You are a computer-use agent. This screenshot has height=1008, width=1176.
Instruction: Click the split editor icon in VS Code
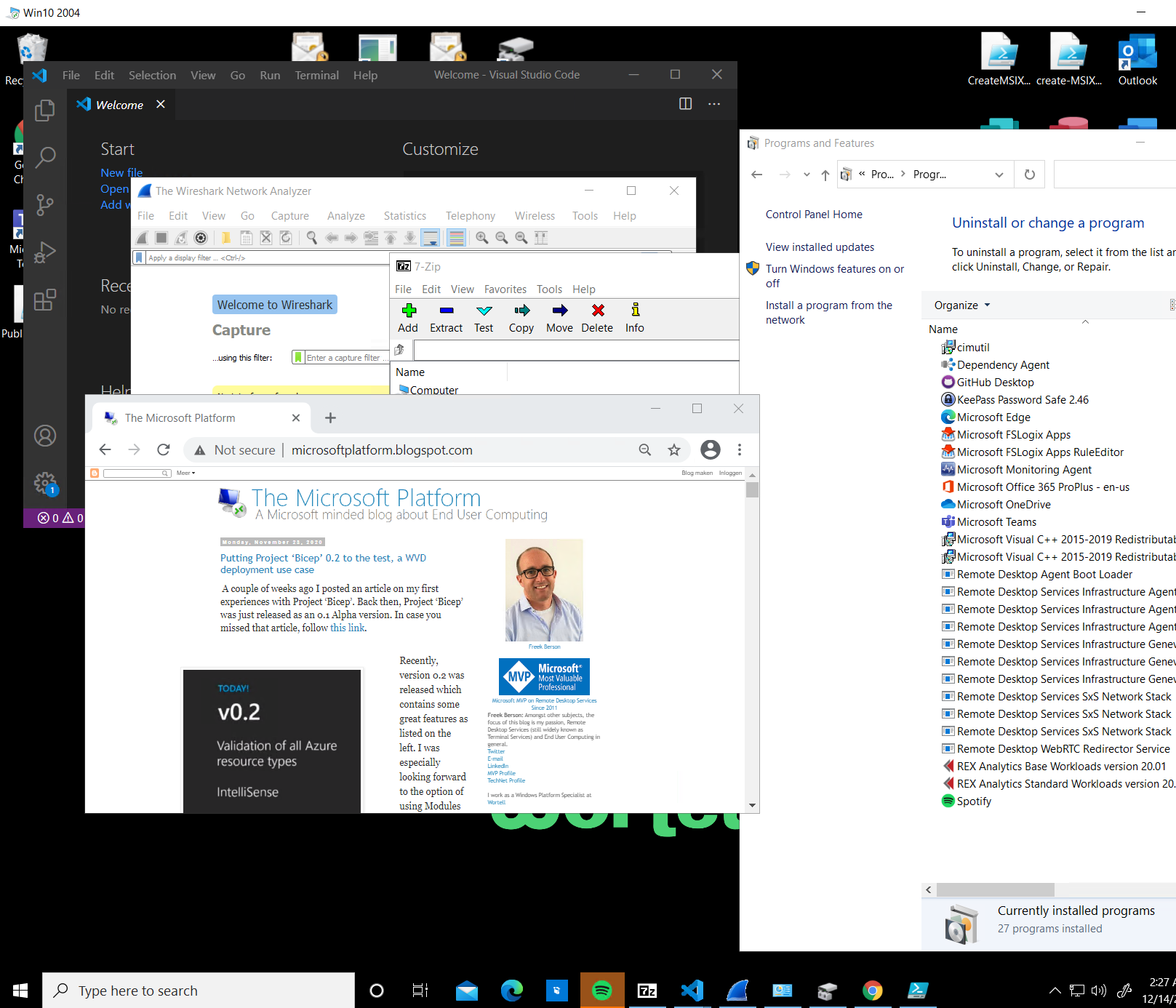click(x=685, y=104)
